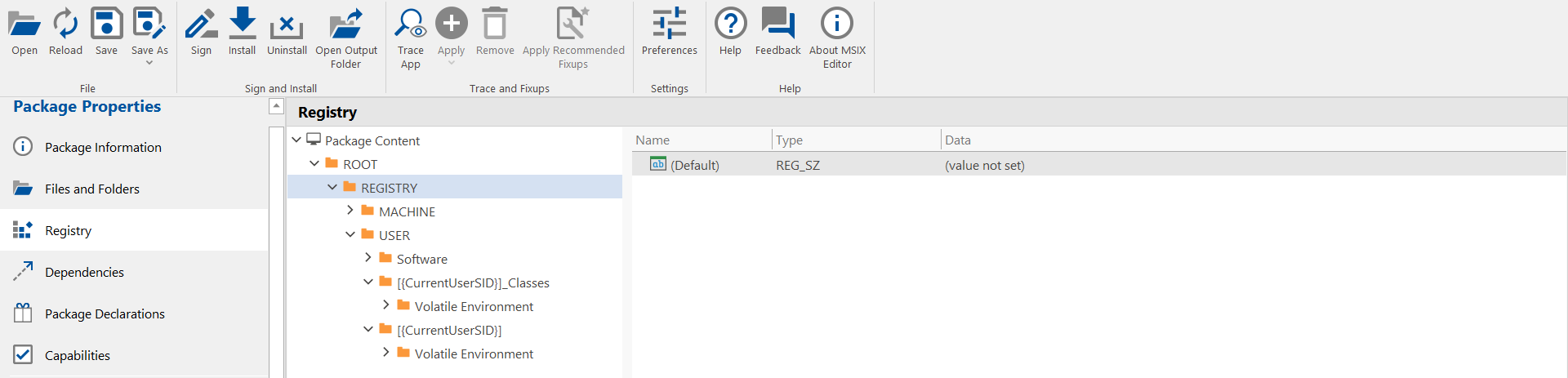The height and width of the screenshot is (378, 1568).
Task: Select the [{CurrentUserSID}]_Classes key
Action: (x=473, y=282)
